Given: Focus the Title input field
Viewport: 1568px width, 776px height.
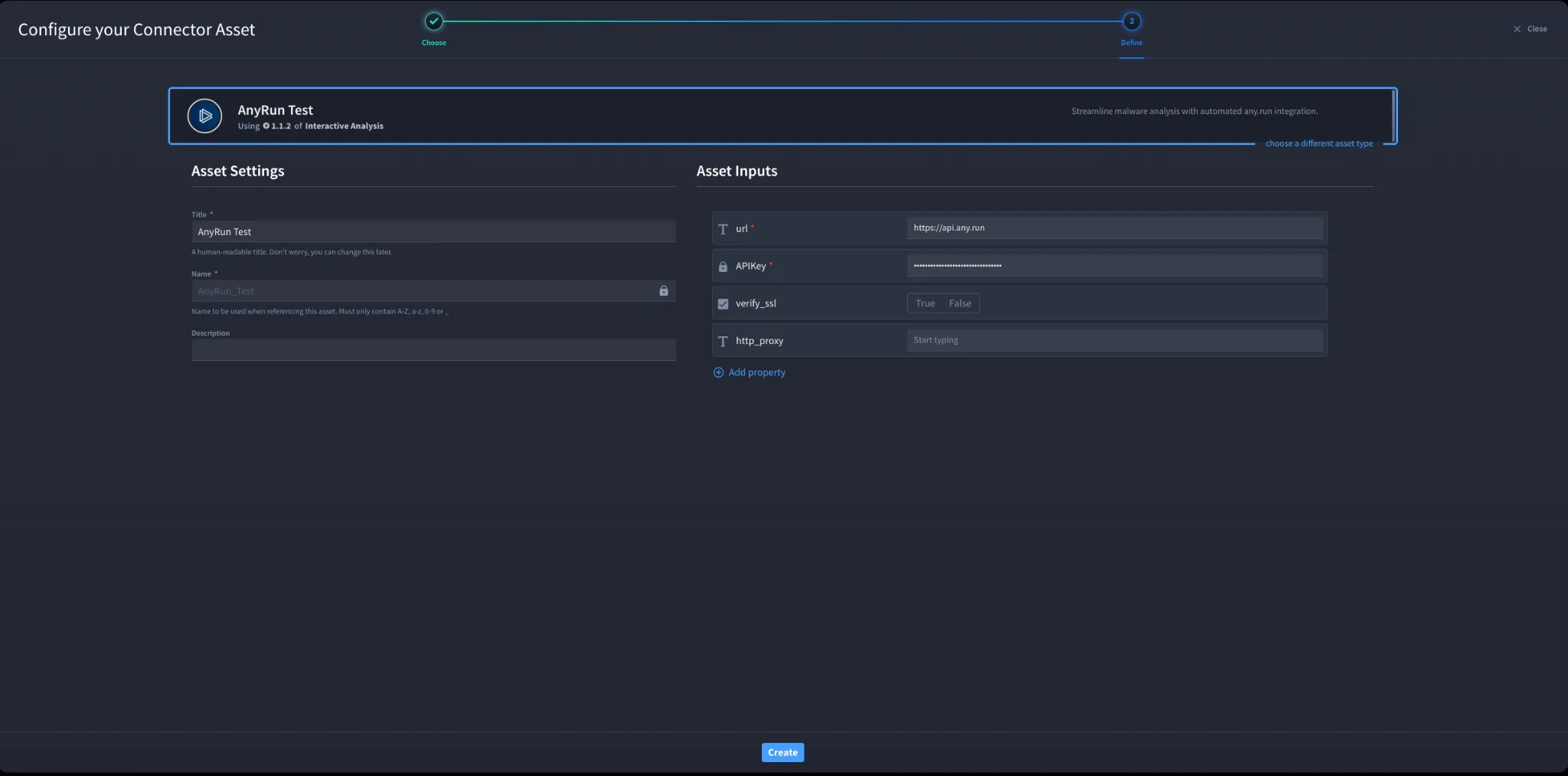Looking at the screenshot, I should 433,231.
